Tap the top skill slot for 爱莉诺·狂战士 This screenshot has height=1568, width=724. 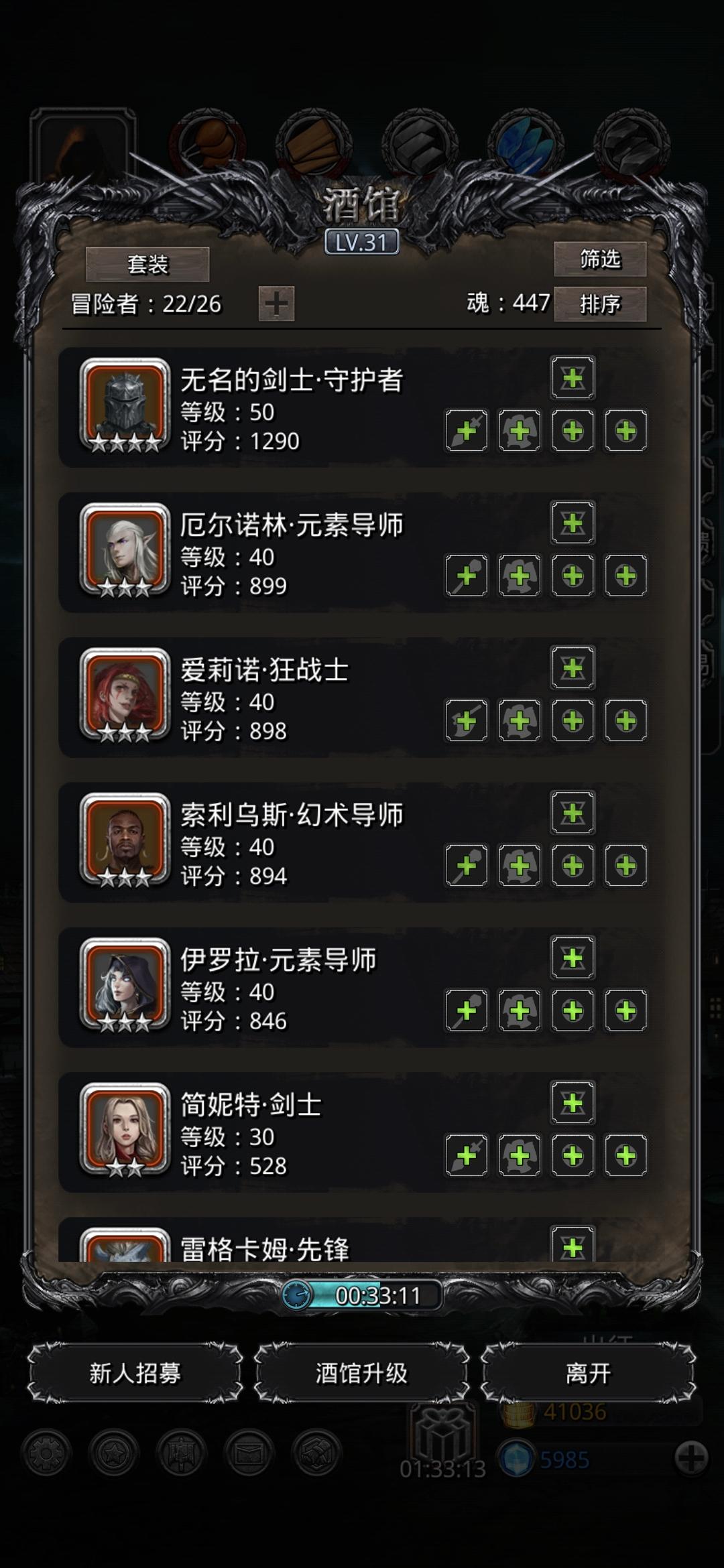pyautogui.click(x=572, y=668)
